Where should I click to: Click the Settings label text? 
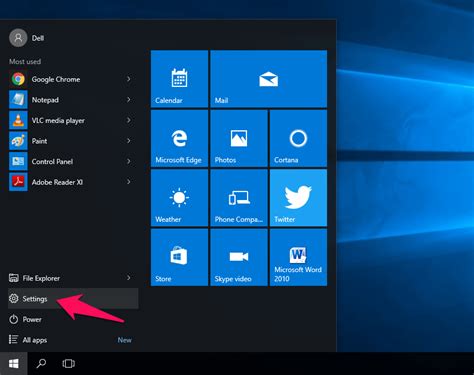pyautogui.click(x=35, y=299)
